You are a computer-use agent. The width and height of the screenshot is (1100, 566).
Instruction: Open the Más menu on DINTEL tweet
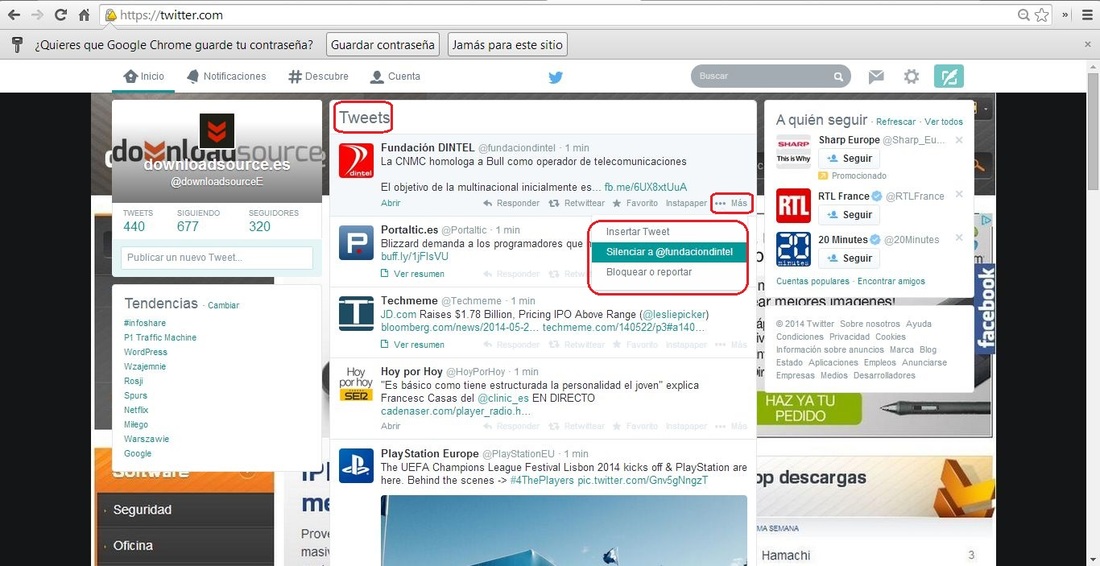click(731, 203)
